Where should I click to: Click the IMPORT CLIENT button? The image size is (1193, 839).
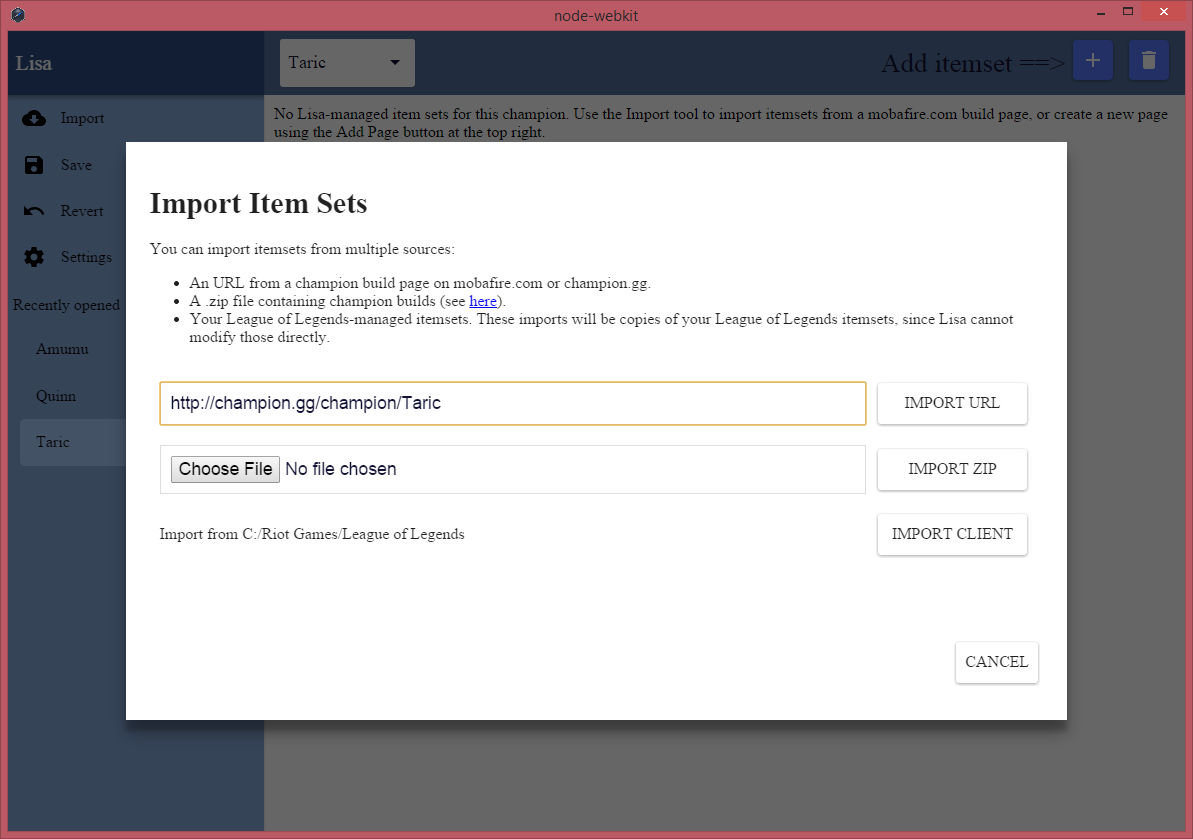pyautogui.click(x=952, y=534)
